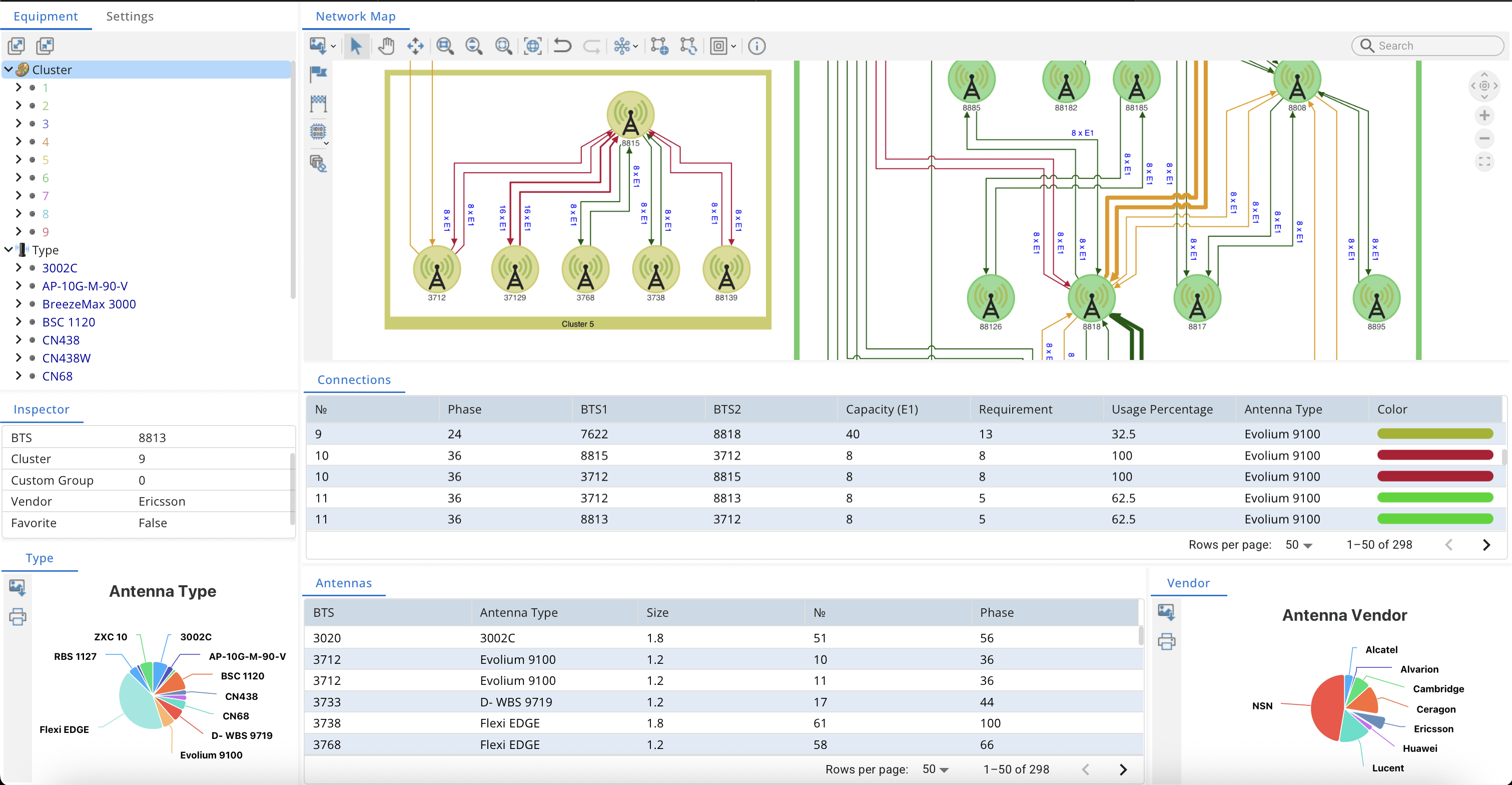Go to next page of Antennas table
The width and height of the screenshot is (1512, 785).
1123,769
